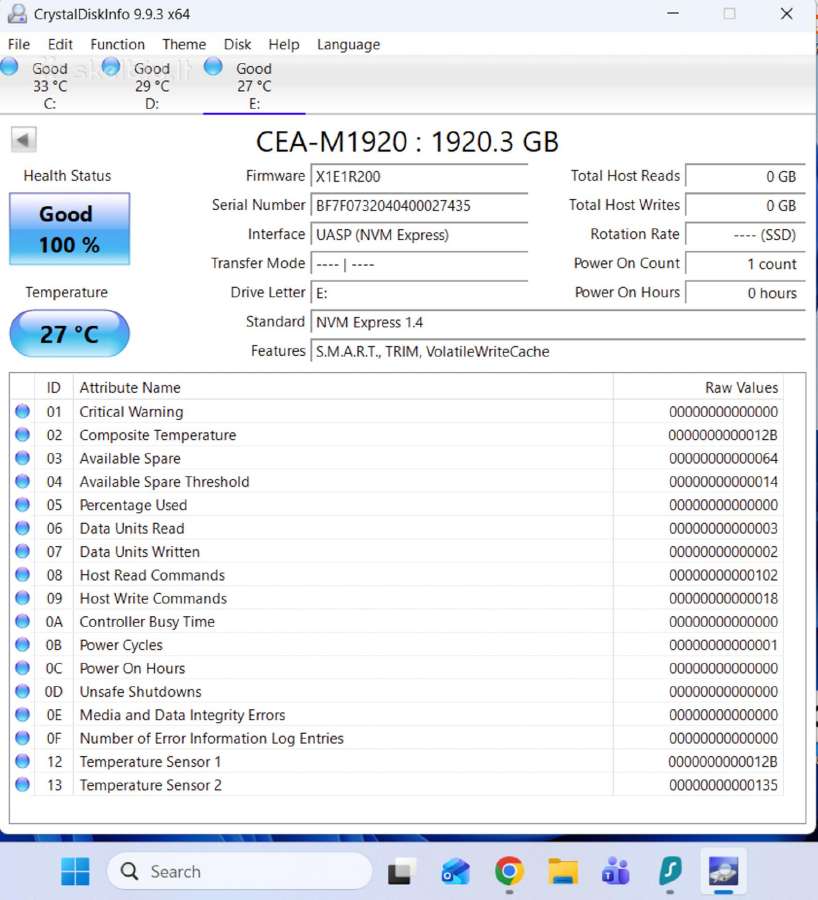
Task: Click the Features field with S.M.A.R.T., TRIM
Action: 558,351
